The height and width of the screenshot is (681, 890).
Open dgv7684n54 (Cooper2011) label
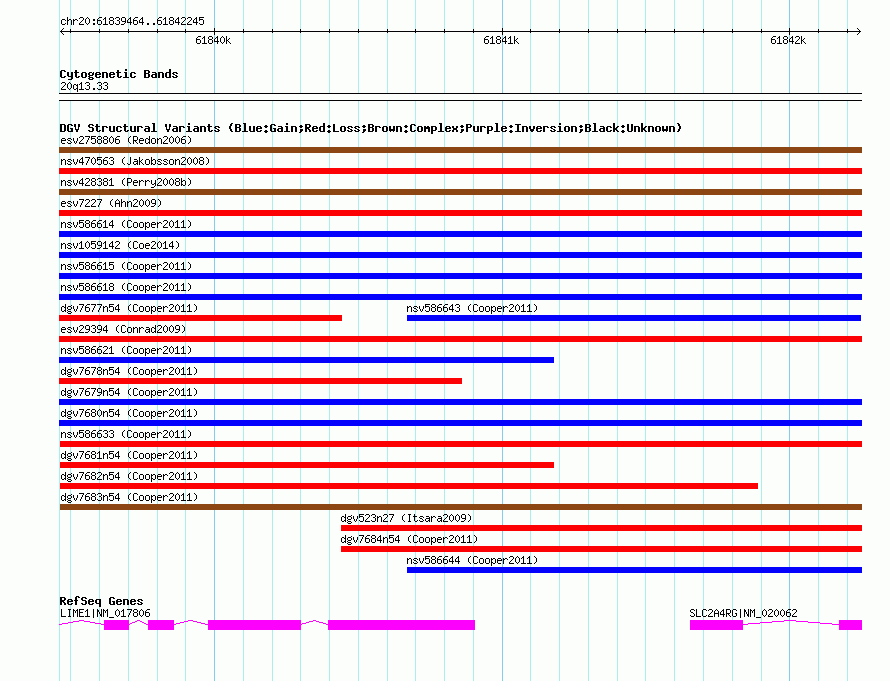tap(409, 539)
